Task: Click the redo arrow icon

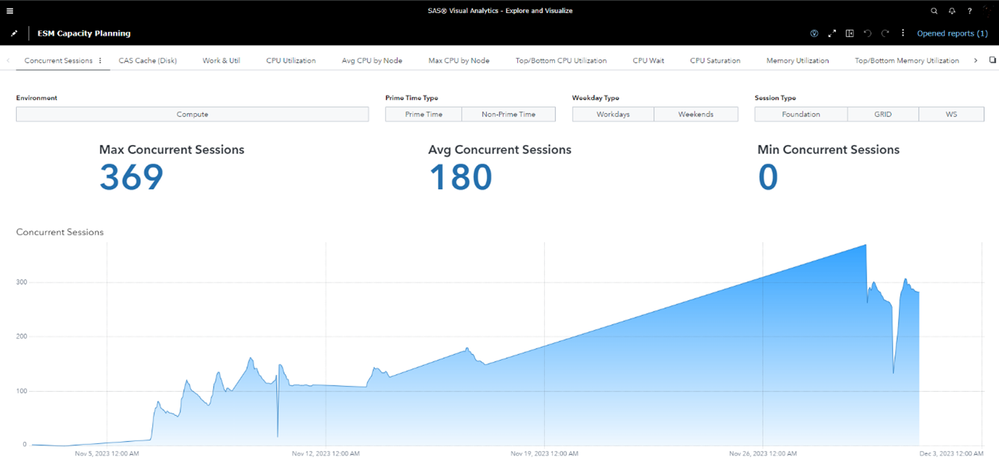Action: pos(885,33)
